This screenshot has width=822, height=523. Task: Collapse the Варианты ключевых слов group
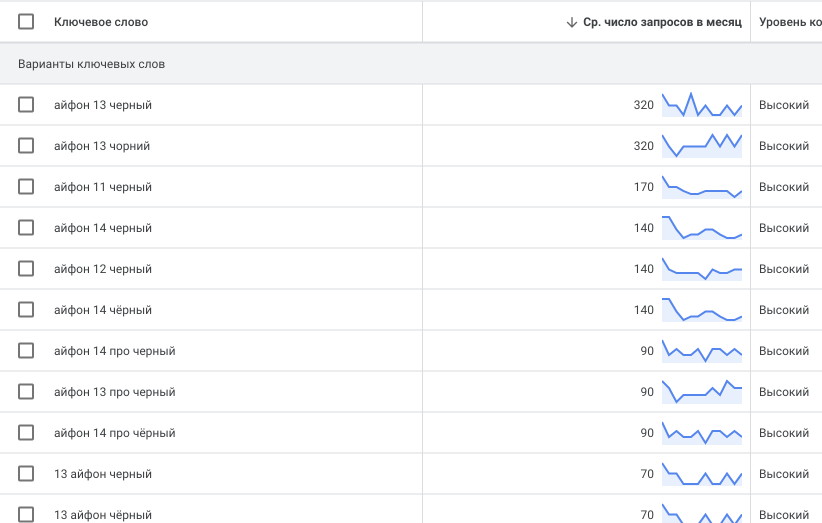coord(91,64)
